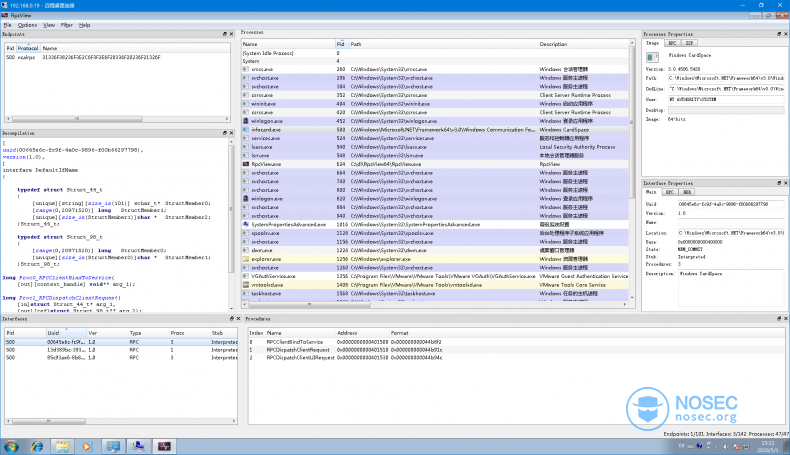Select explorer.exe process row

tap(435, 259)
